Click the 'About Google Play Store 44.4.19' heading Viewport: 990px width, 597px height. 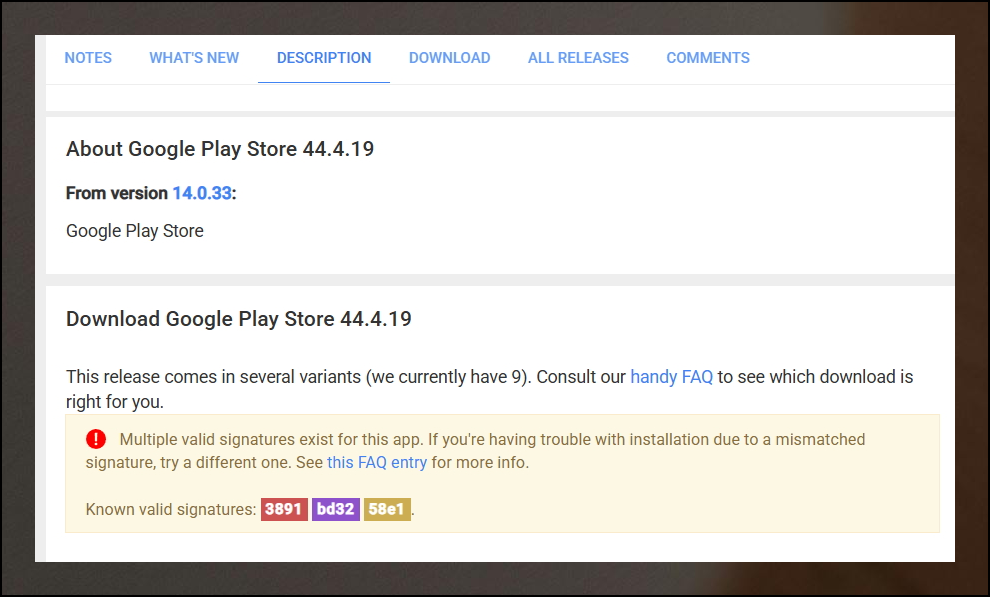click(220, 149)
